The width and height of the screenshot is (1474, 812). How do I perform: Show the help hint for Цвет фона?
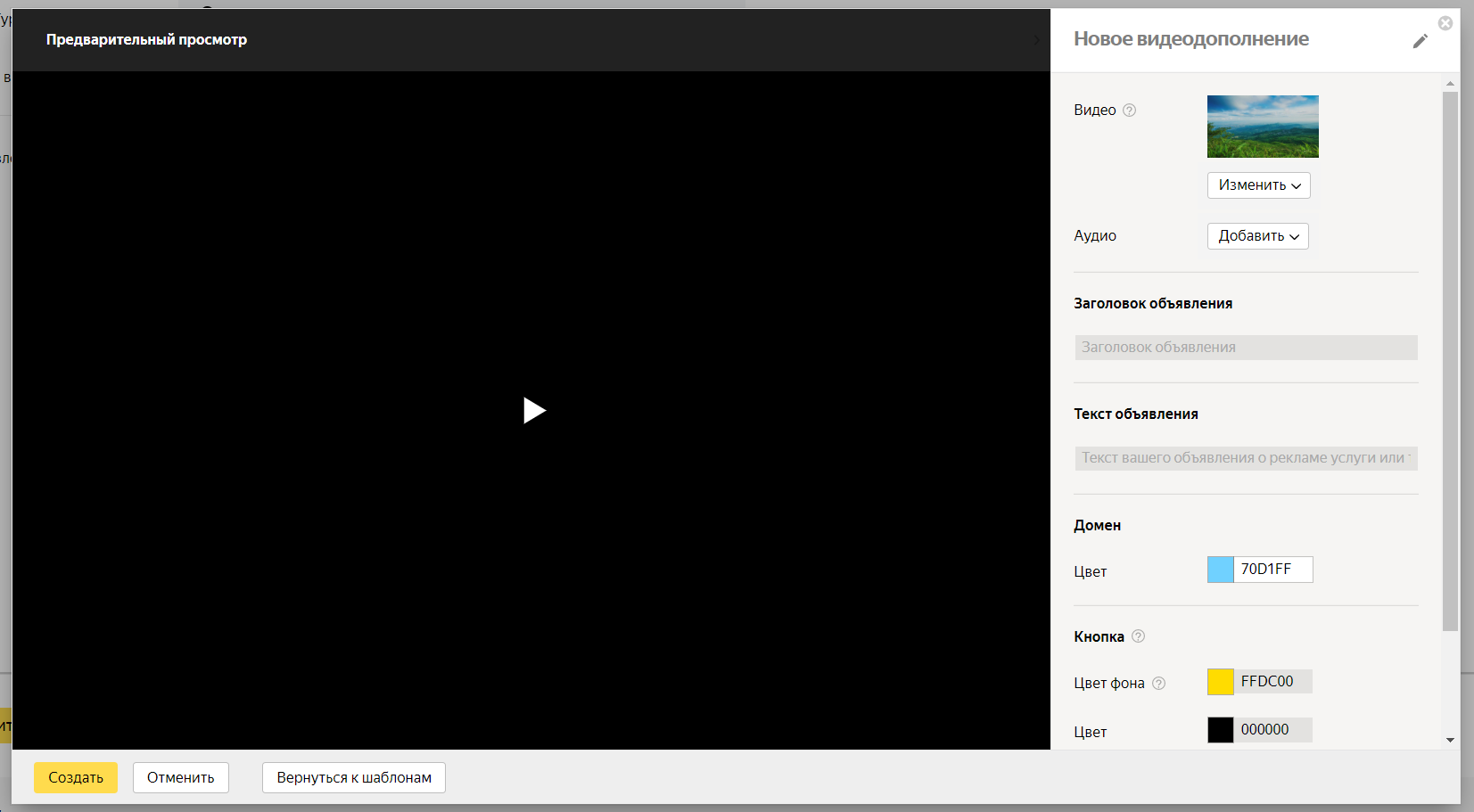[1158, 684]
